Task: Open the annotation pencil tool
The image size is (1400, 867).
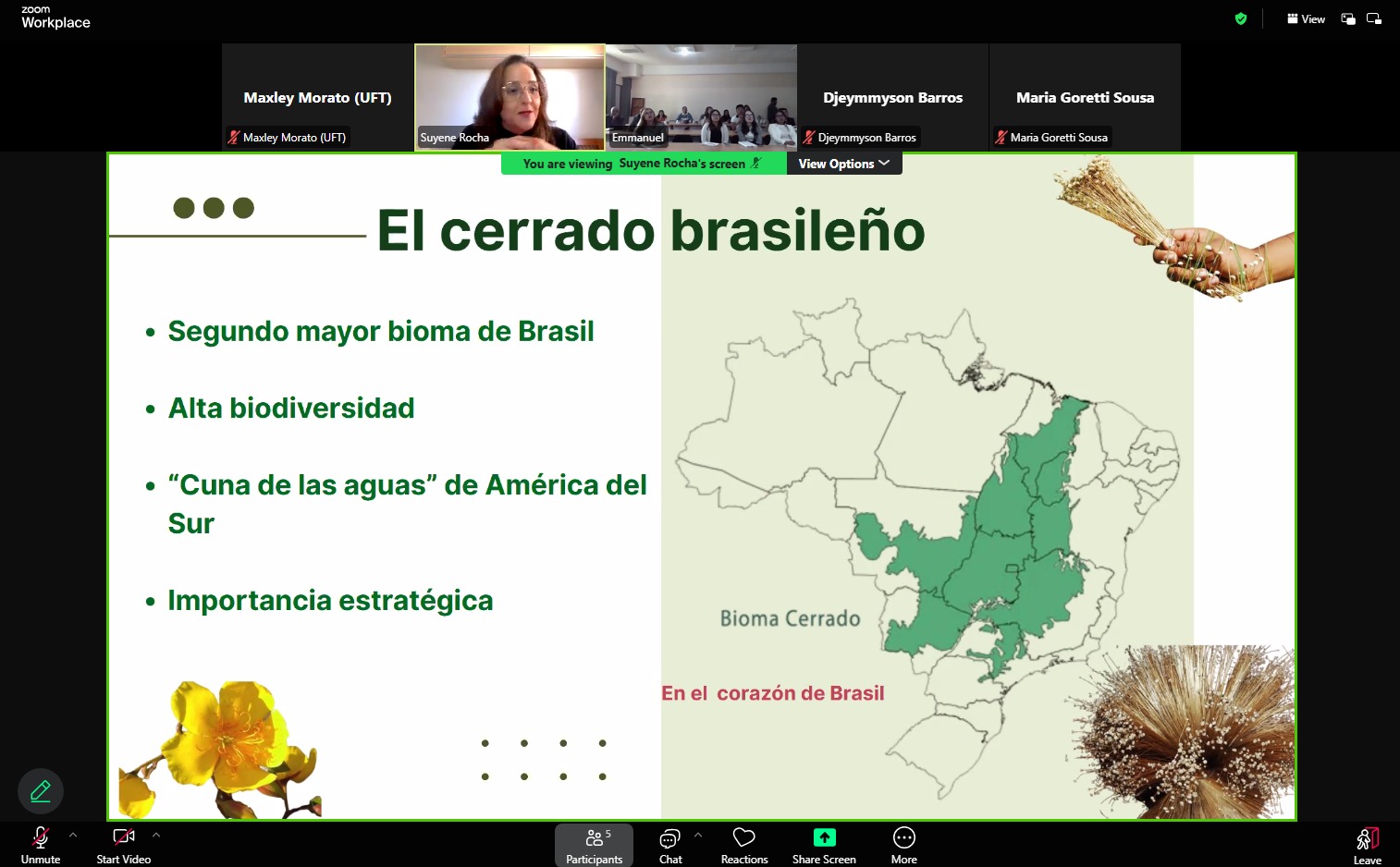Action: (41, 791)
